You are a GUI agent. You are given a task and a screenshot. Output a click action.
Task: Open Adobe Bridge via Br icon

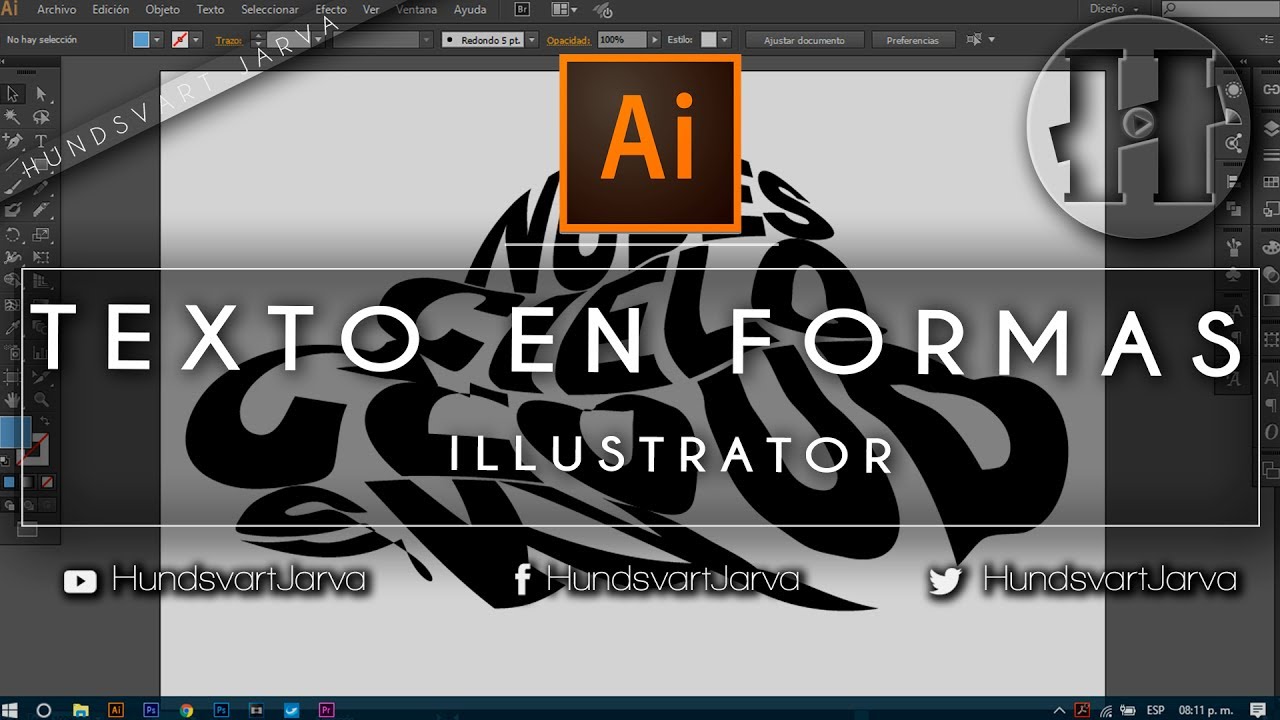click(522, 10)
